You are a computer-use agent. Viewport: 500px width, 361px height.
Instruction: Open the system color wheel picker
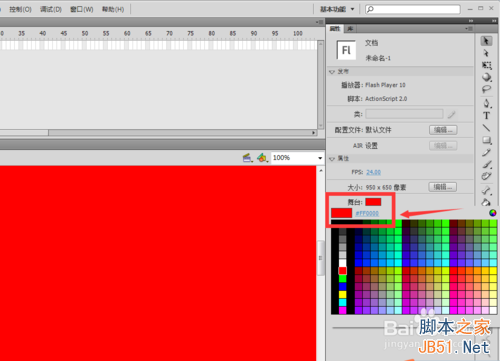493,213
